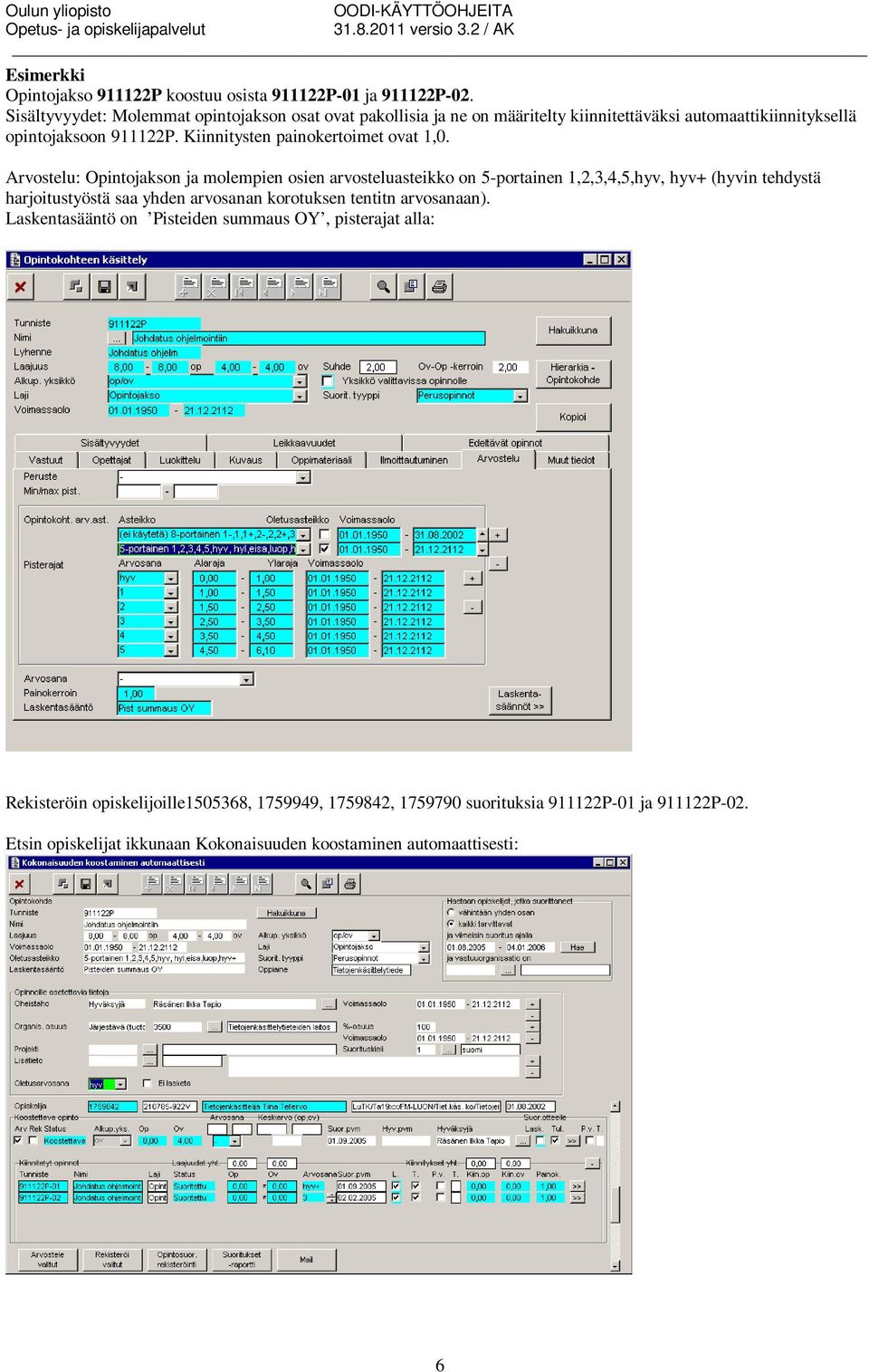Open the Peruste dropdown on the Arvostelu tab
The image size is (869, 1372).
point(303,477)
